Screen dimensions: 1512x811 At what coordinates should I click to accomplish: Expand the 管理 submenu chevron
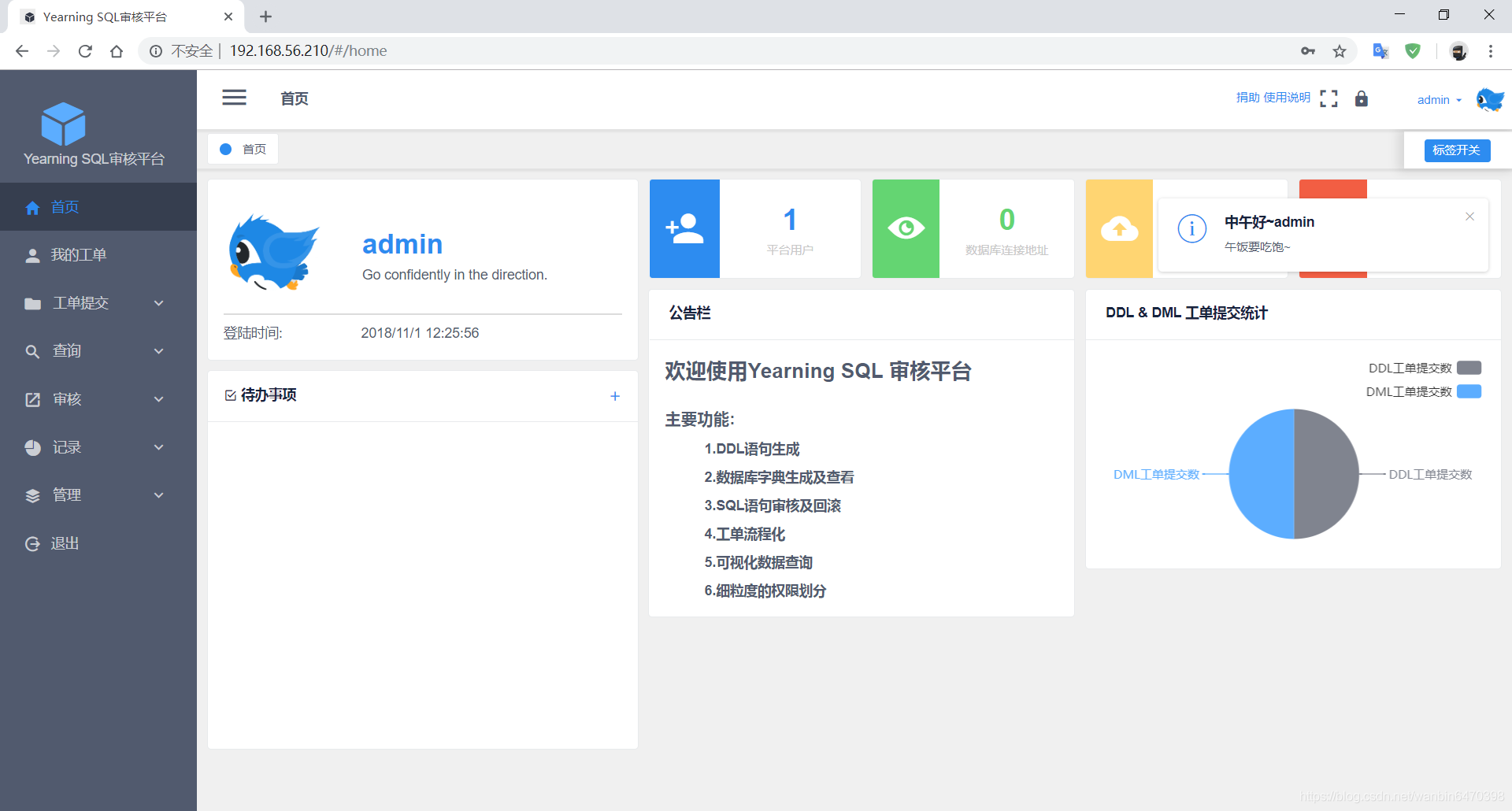point(159,495)
